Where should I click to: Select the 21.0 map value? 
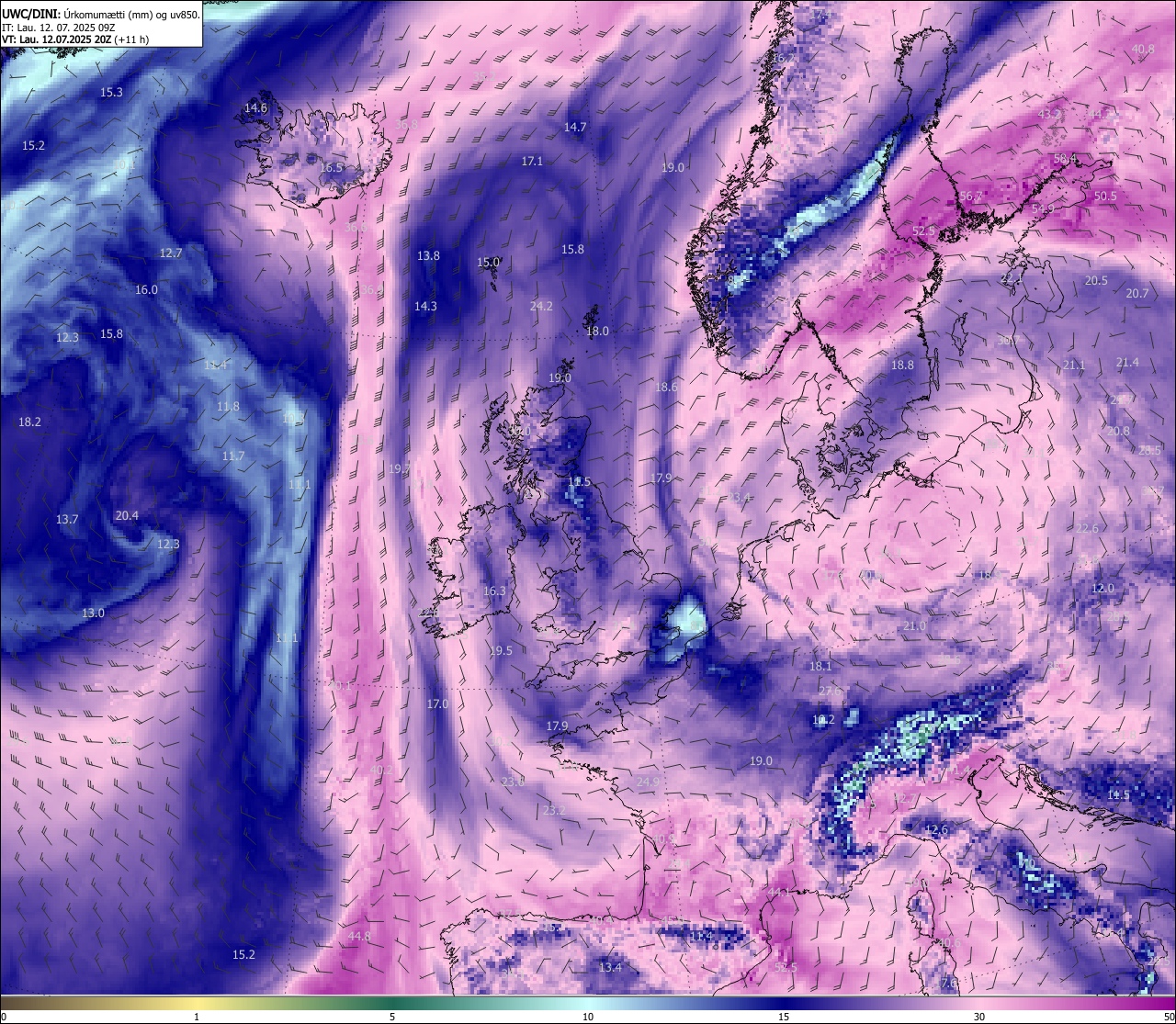coord(914,625)
